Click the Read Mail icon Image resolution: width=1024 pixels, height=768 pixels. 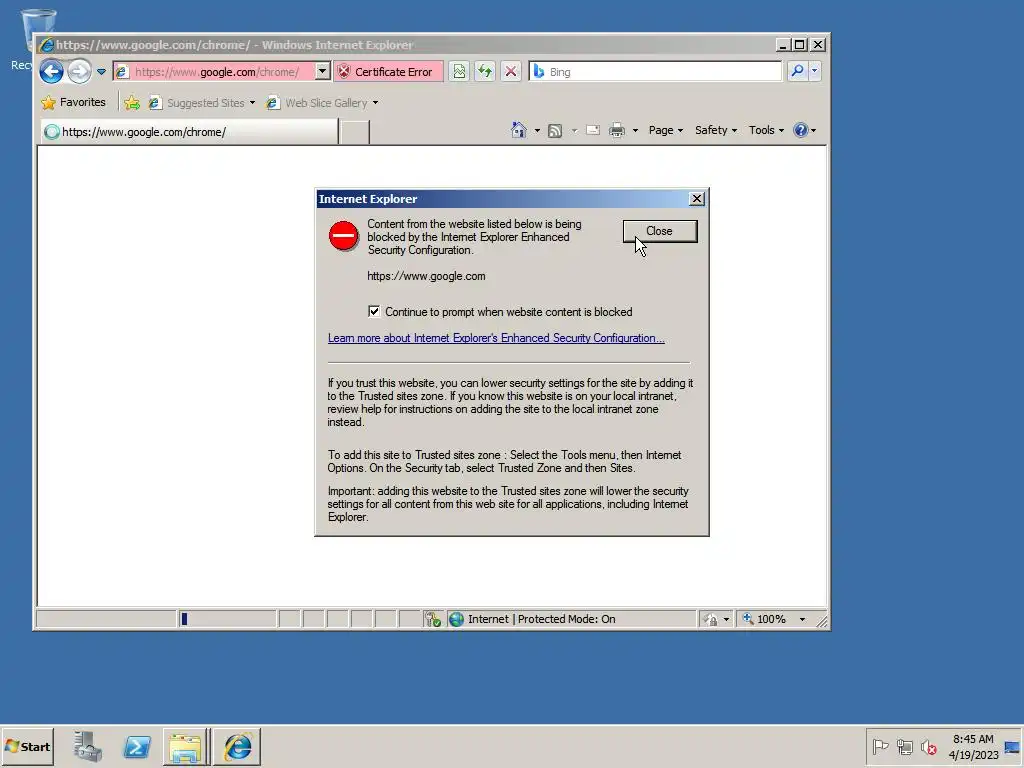593,130
